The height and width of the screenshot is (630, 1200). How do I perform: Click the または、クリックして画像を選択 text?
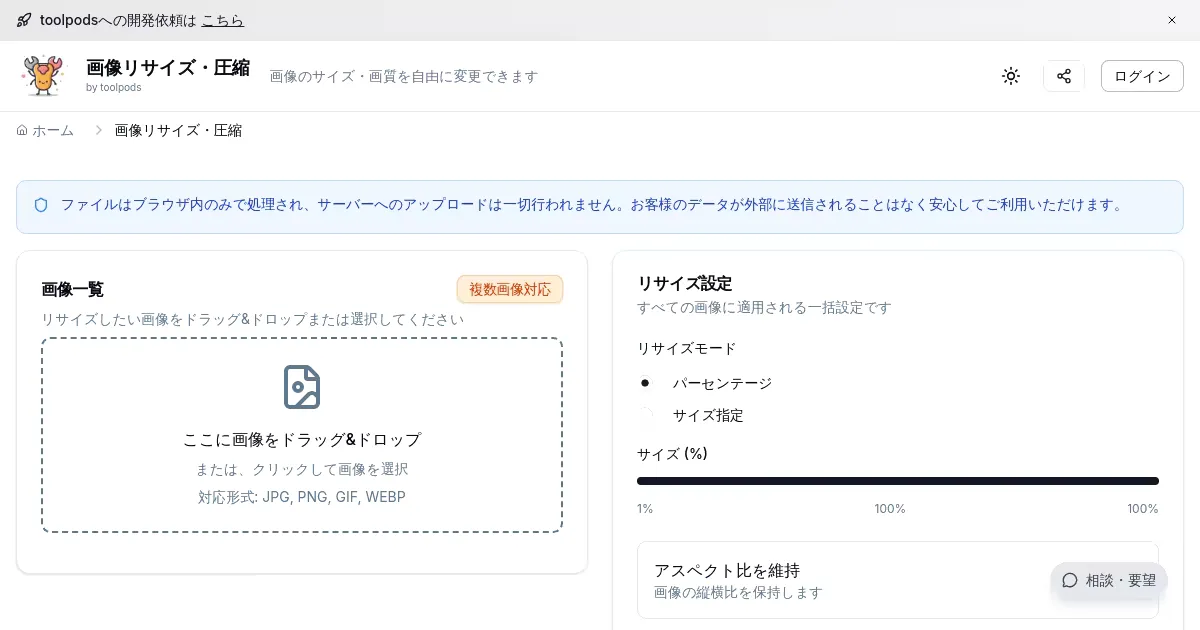pos(302,469)
